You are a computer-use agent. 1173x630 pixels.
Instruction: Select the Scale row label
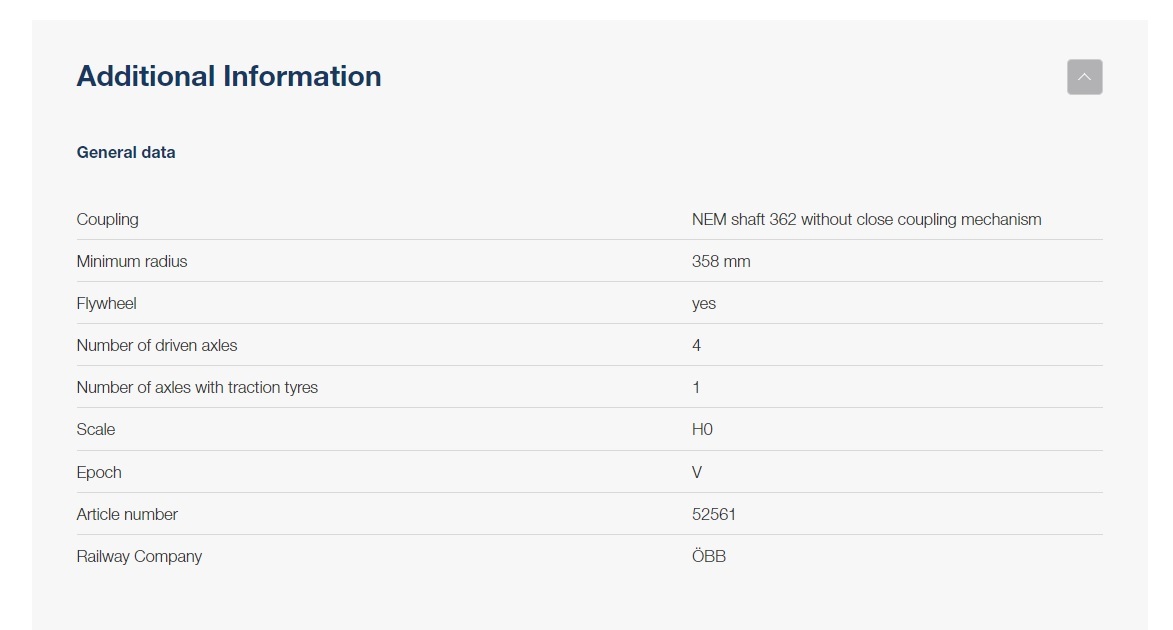[x=96, y=429]
